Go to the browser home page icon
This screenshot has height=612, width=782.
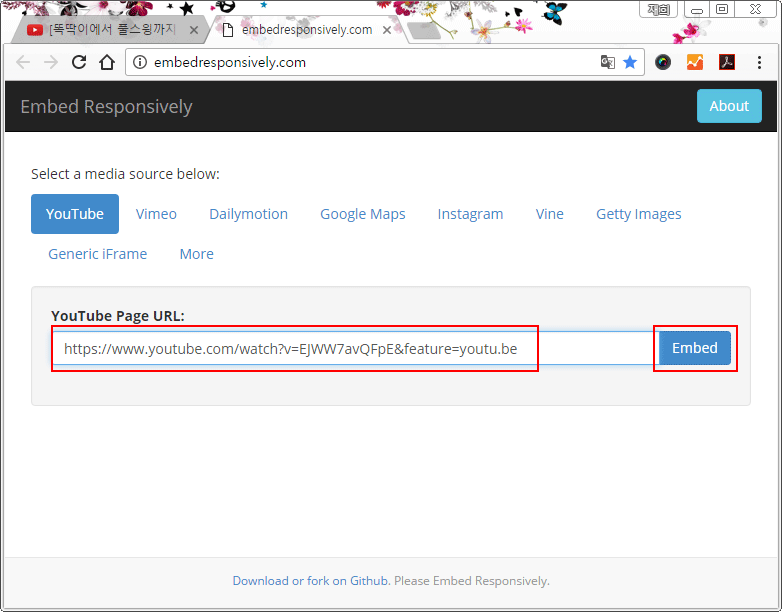pos(107,62)
